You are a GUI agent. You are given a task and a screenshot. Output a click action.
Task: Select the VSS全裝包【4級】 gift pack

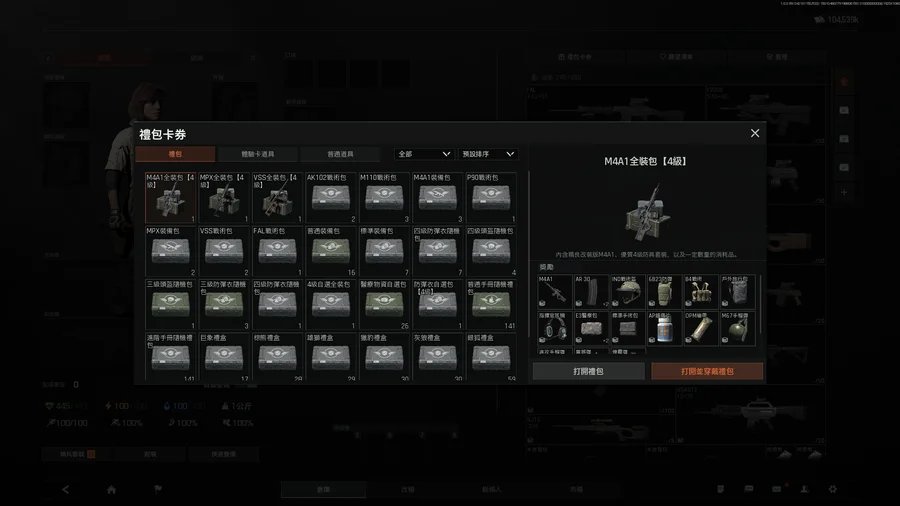(277, 197)
